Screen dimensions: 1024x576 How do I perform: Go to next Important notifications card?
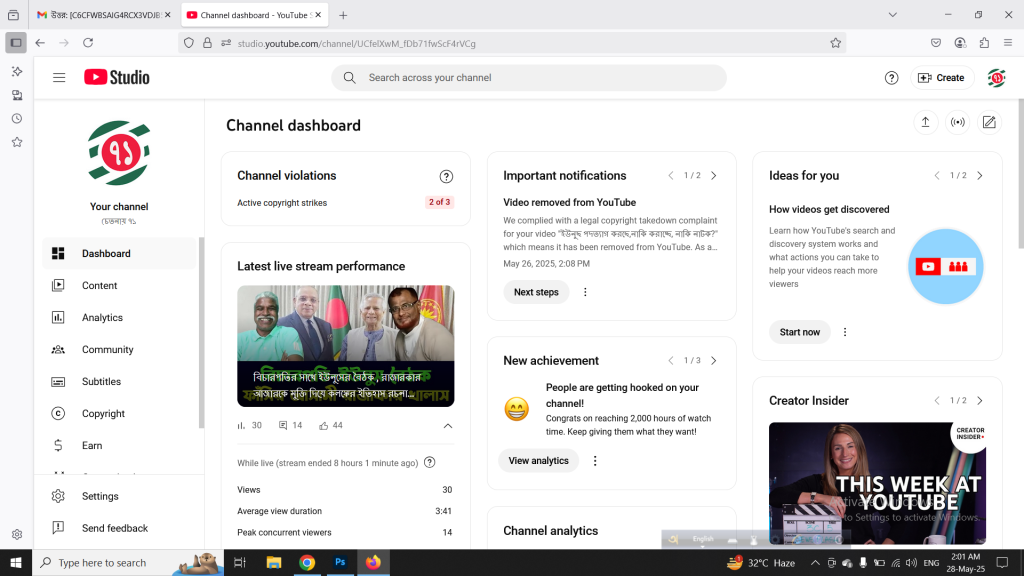(x=713, y=176)
